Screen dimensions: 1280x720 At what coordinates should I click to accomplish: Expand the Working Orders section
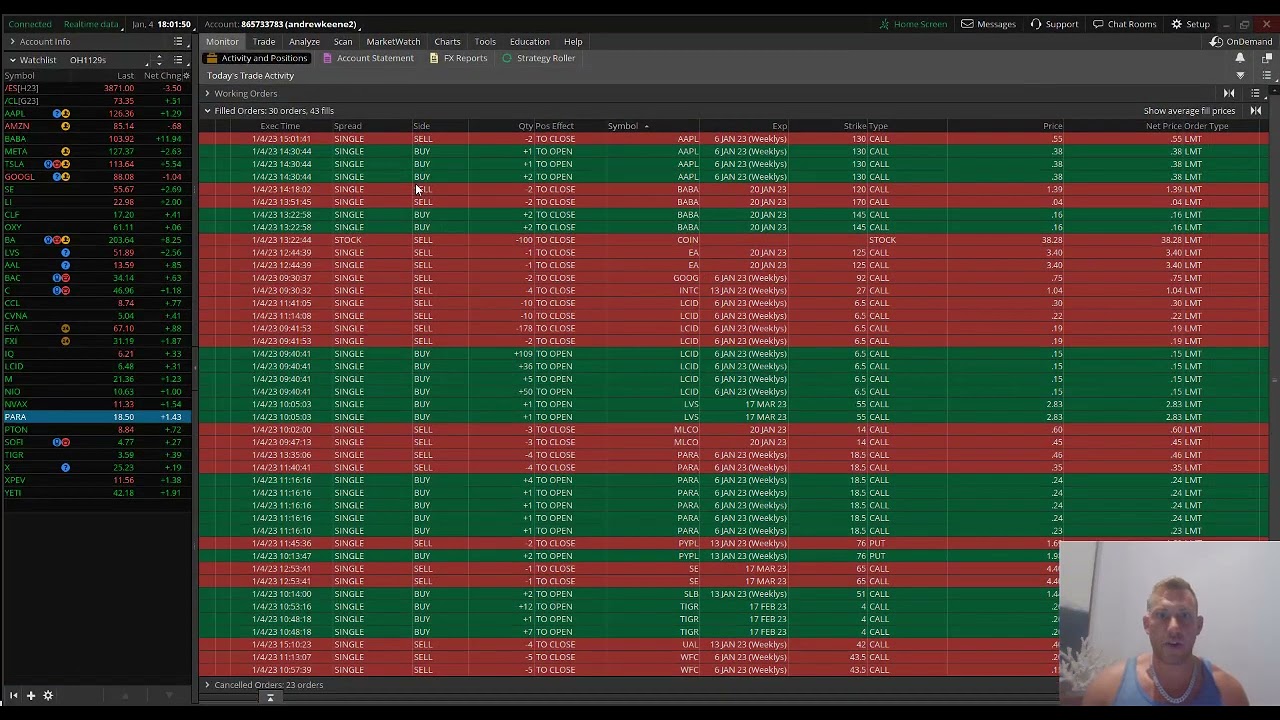pos(207,94)
